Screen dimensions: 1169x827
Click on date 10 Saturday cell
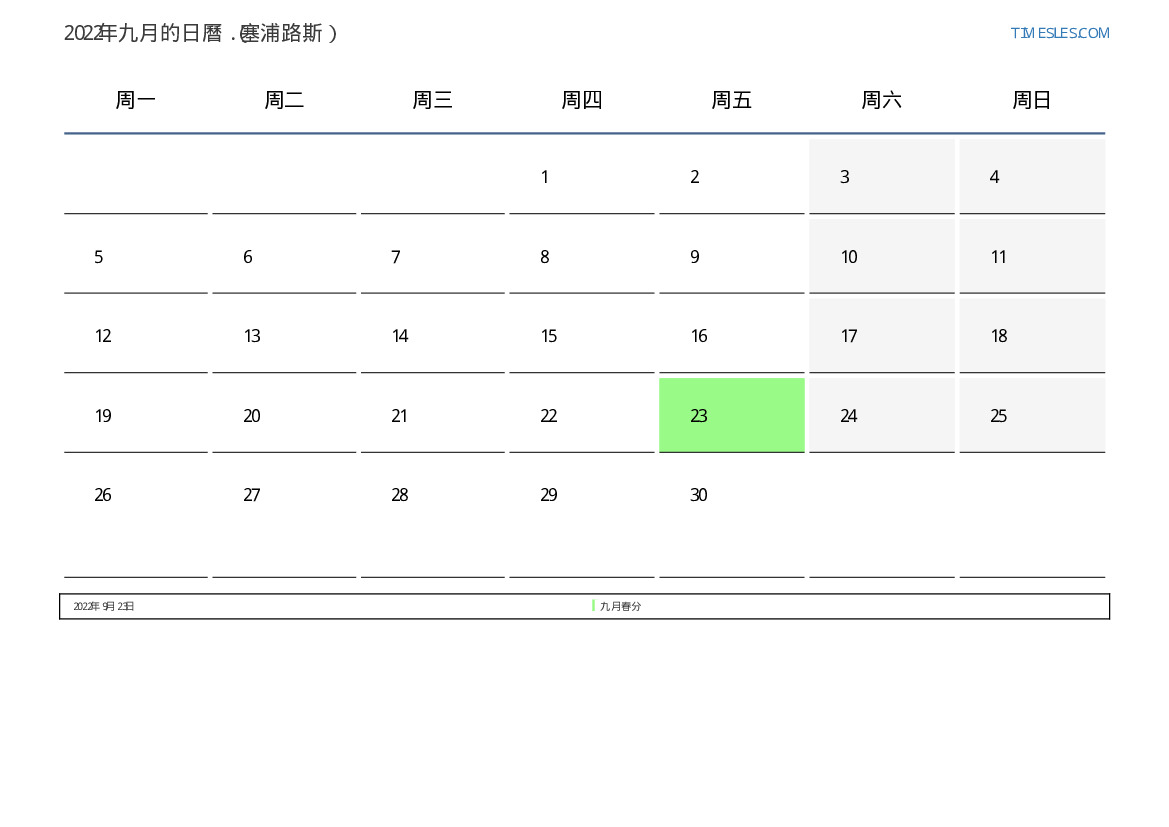pos(881,257)
